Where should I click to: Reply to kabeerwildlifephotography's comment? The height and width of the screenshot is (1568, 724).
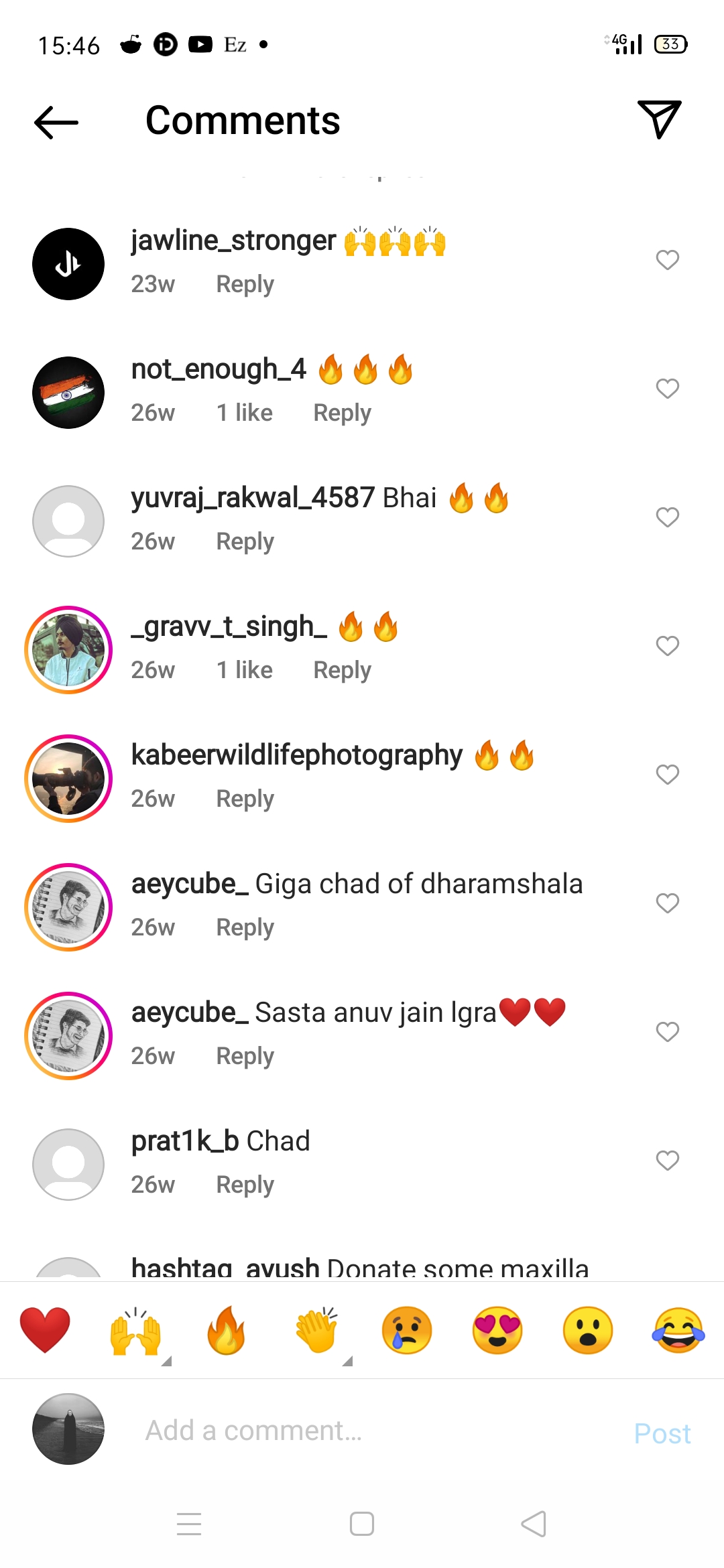pyautogui.click(x=245, y=799)
